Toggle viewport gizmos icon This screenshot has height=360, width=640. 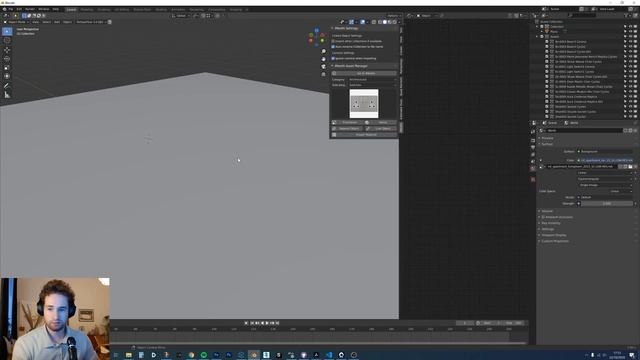point(351,22)
